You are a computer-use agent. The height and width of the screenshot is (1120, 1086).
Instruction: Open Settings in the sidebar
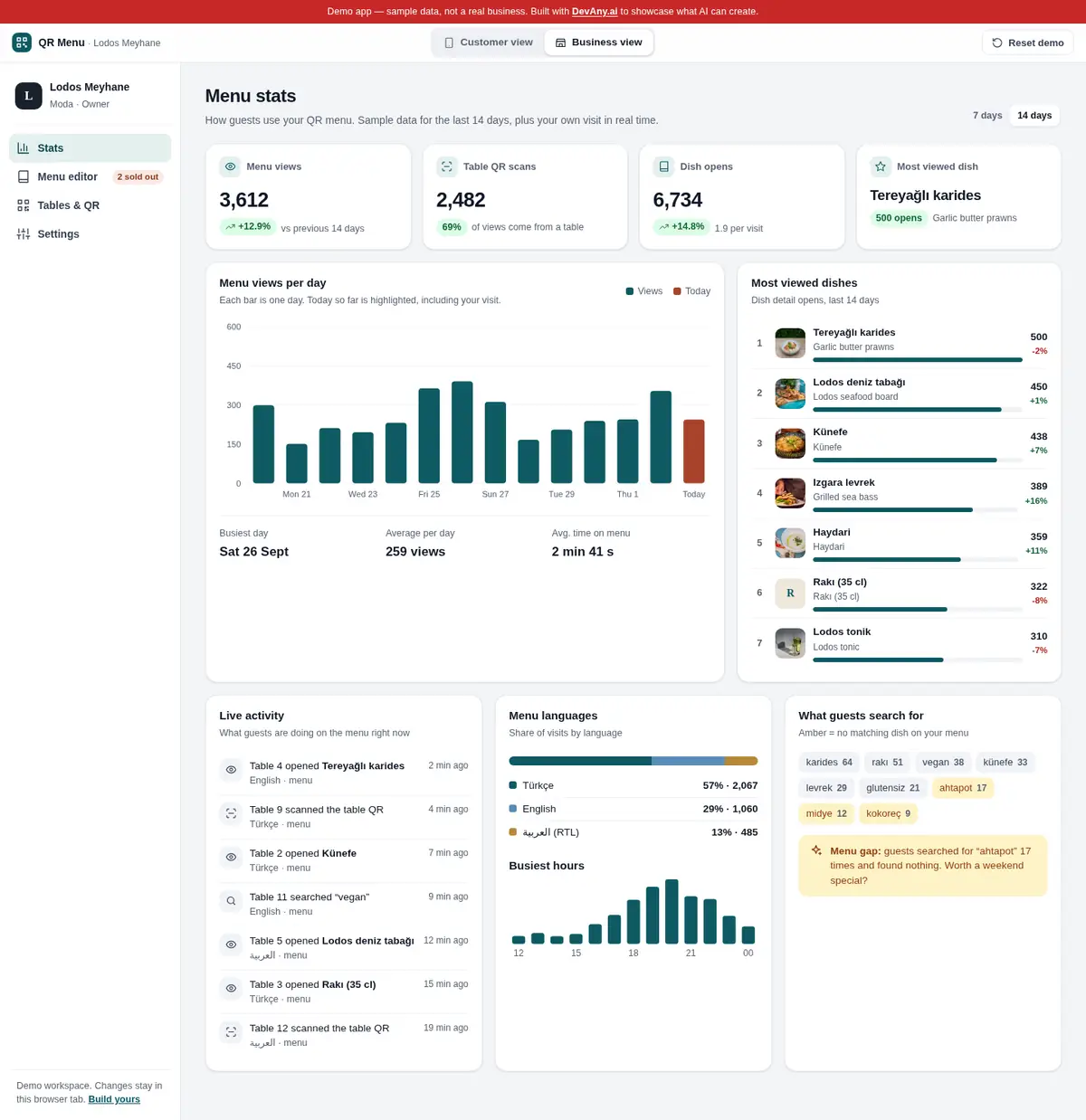pyautogui.click(x=90, y=234)
